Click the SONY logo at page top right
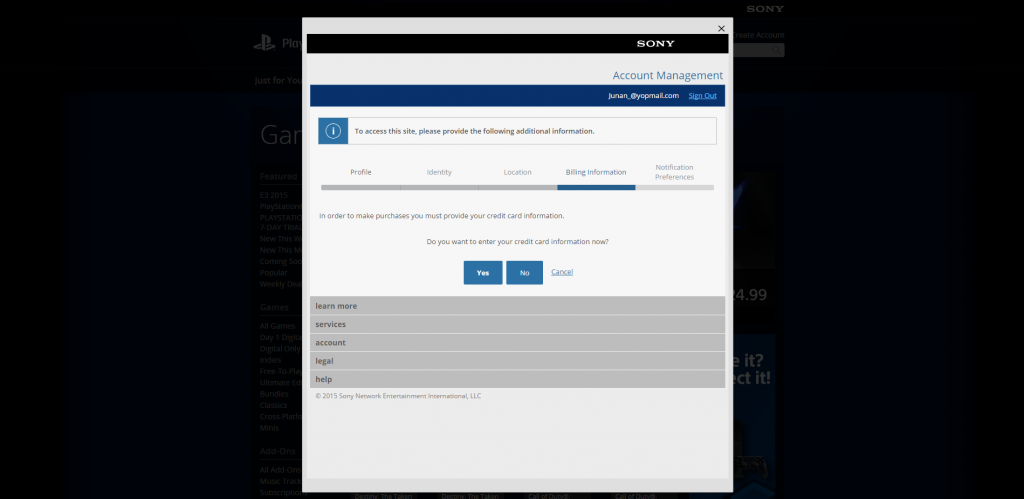 coord(765,9)
